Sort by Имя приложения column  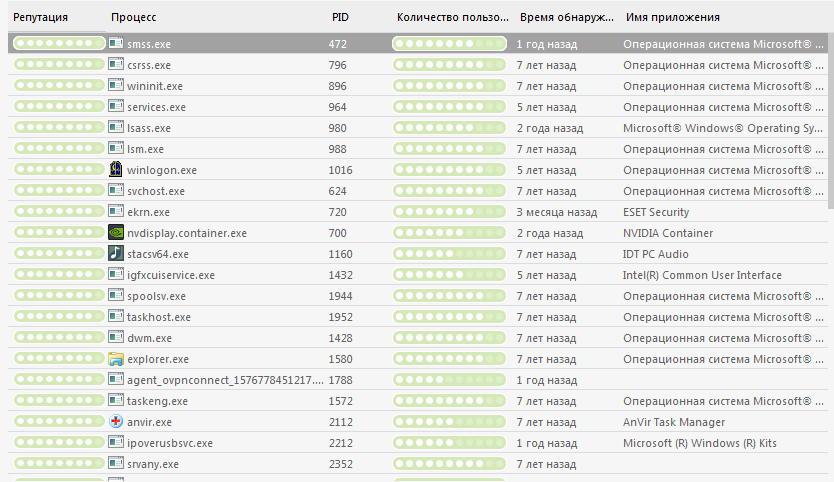pos(673,18)
